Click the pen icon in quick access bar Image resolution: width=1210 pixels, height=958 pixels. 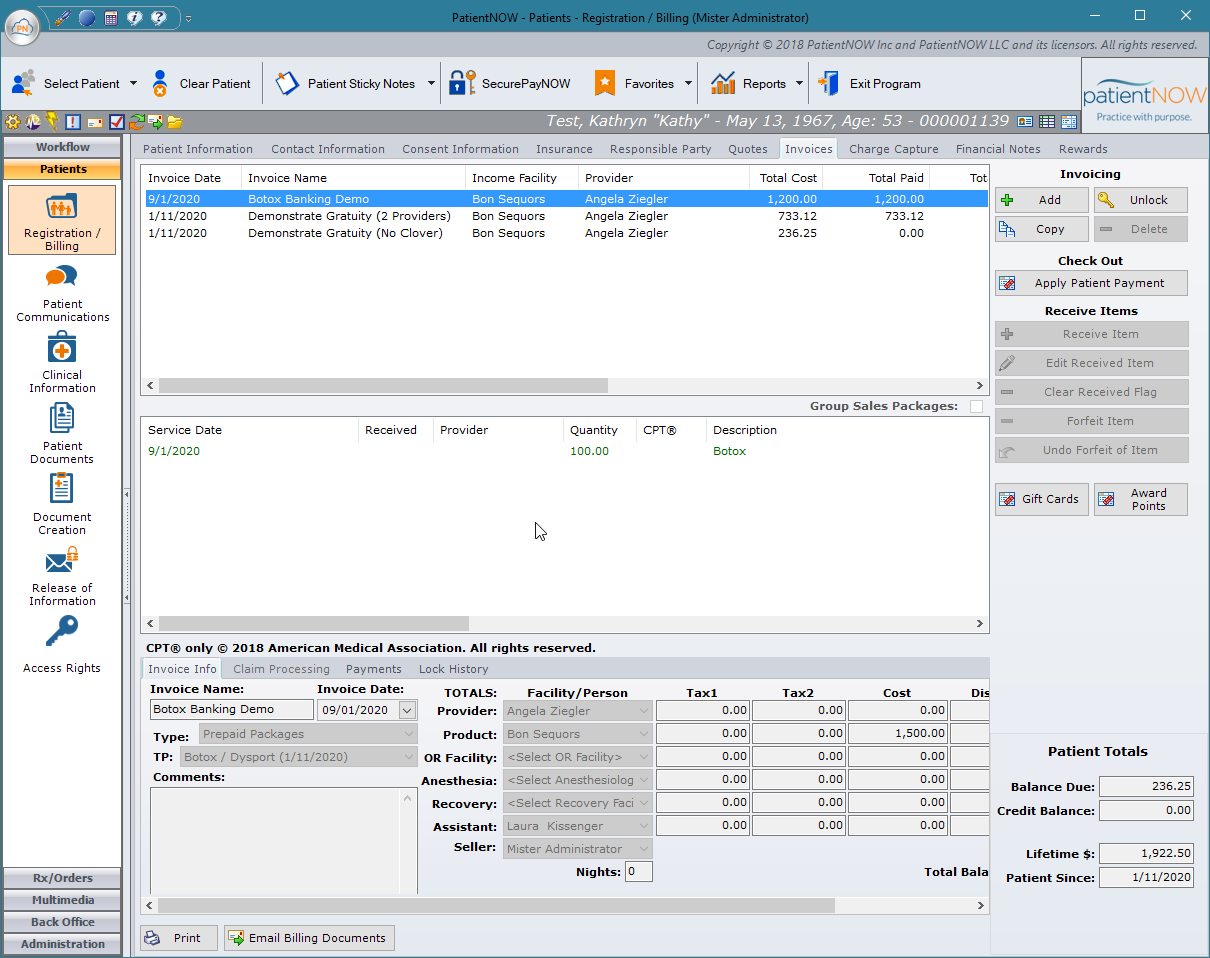(63, 17)
